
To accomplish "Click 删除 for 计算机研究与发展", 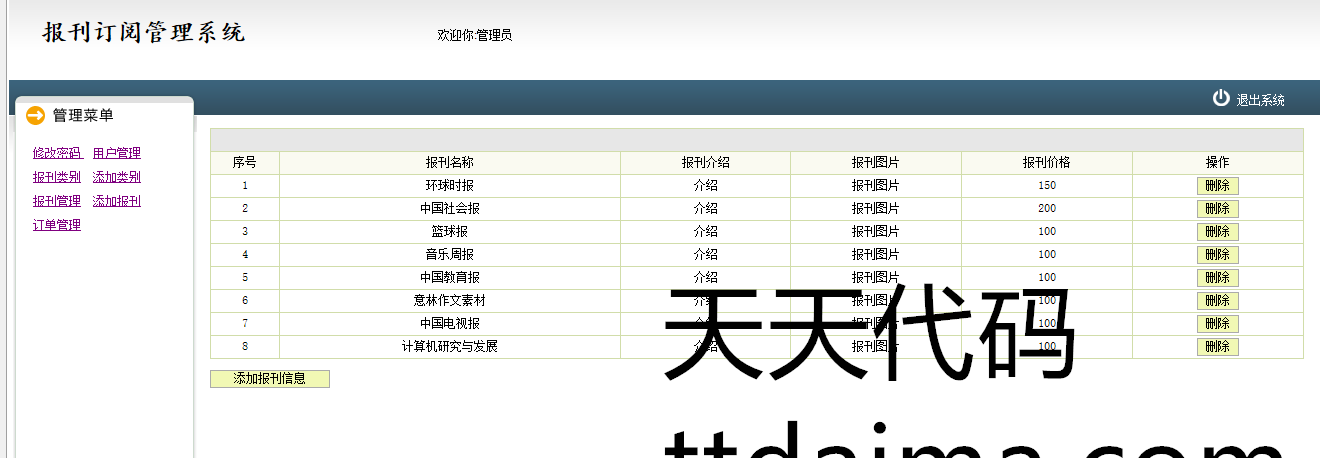I will click(1217, 347).
